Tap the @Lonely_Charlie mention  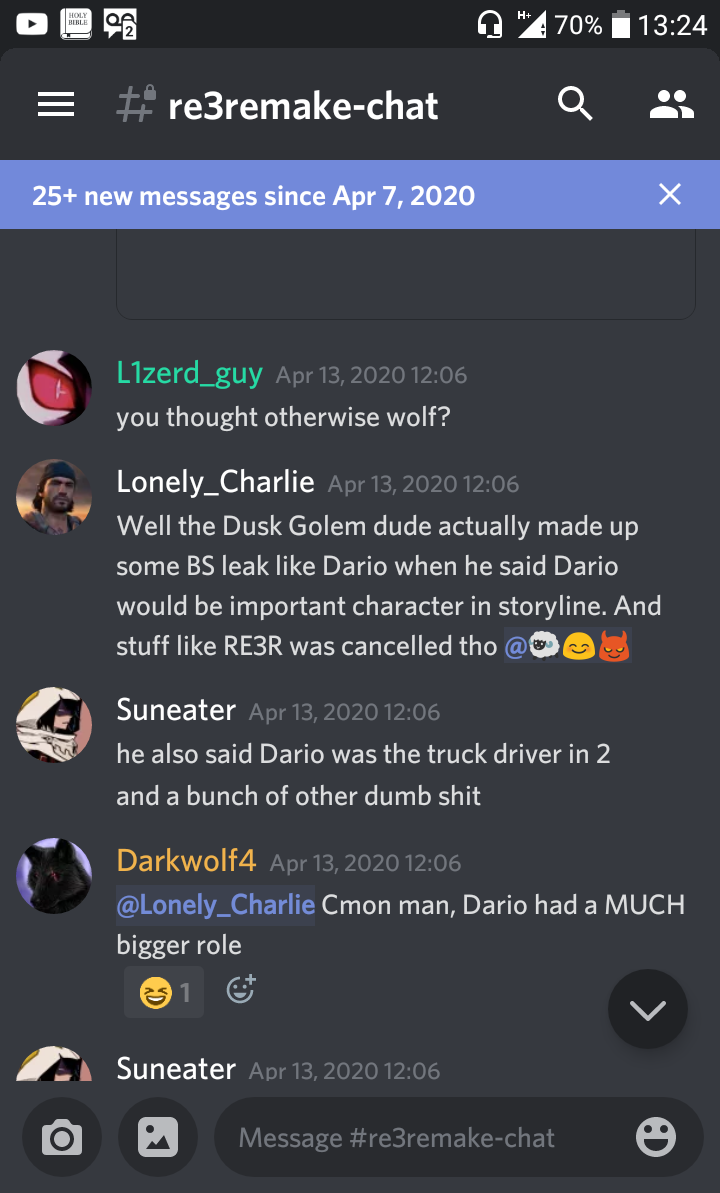point(215,905)
